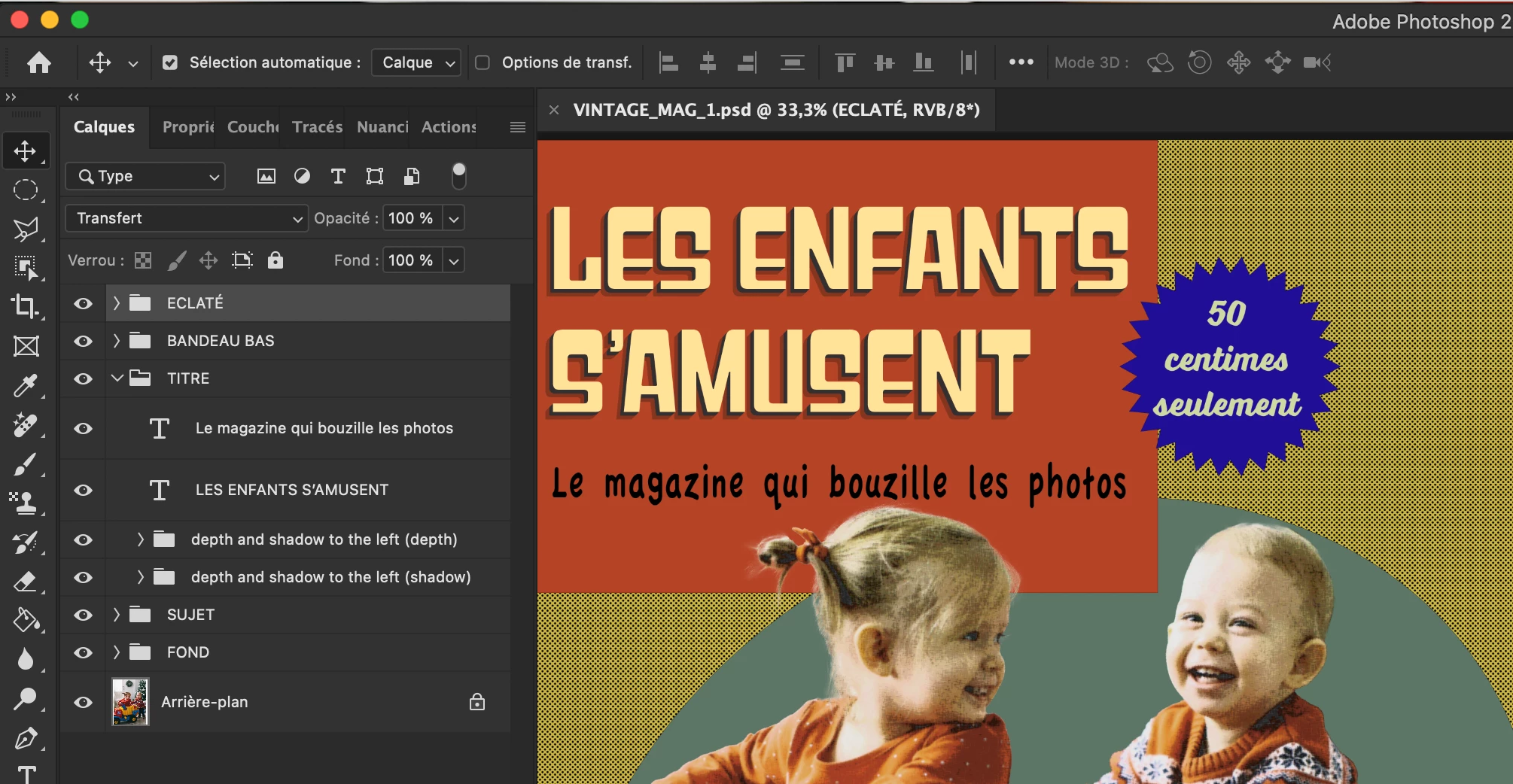
Task: Select the Eyedropper tool
Action: [x=26, y=385]
